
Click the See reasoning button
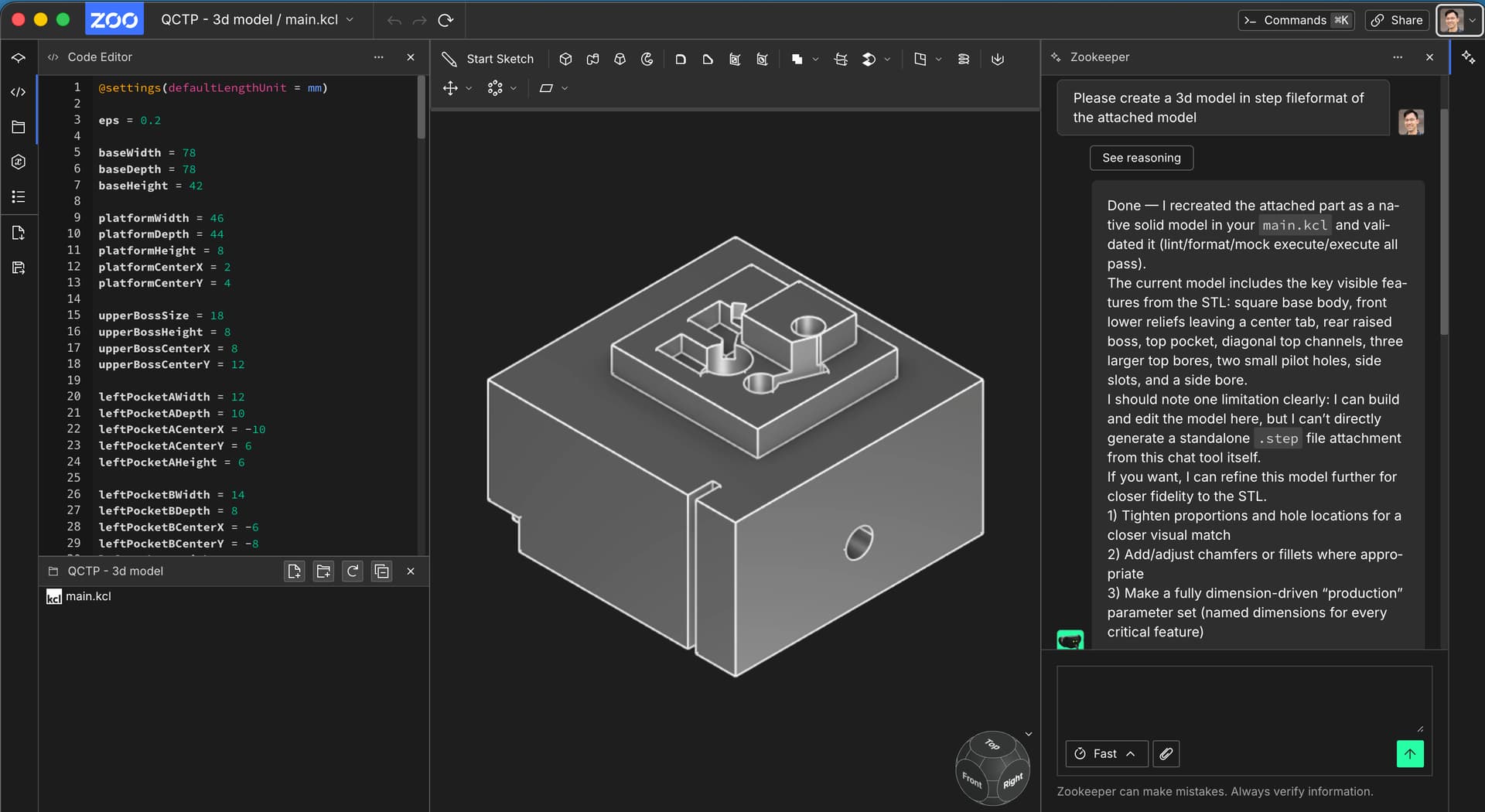click(x=1141, y=158)
